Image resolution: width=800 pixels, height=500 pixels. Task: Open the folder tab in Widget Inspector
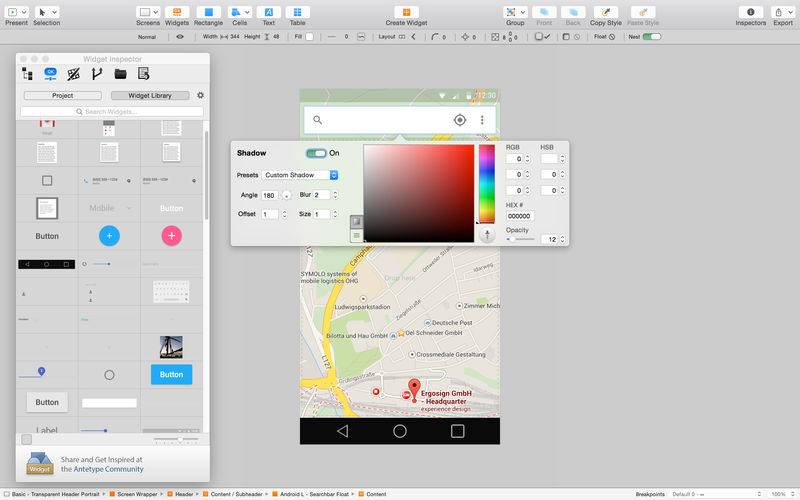pos(120,74)
